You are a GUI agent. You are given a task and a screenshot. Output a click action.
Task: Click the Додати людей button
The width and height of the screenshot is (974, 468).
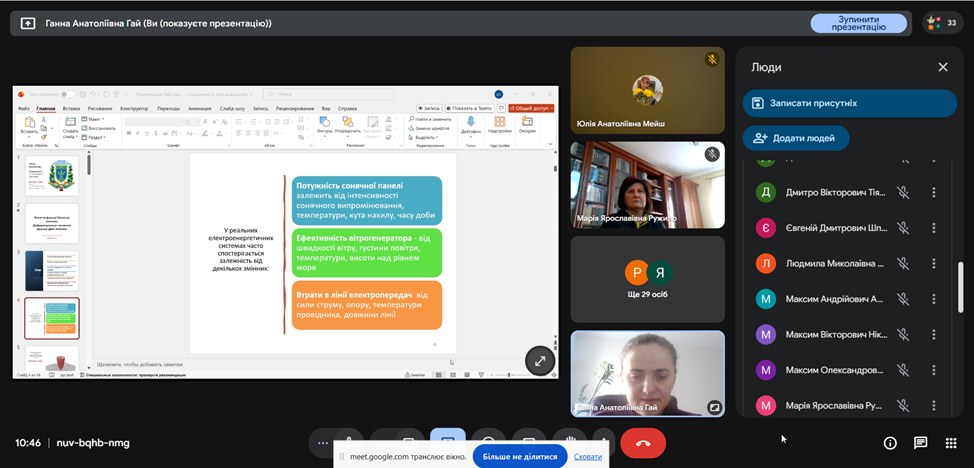tap(796, 138)
